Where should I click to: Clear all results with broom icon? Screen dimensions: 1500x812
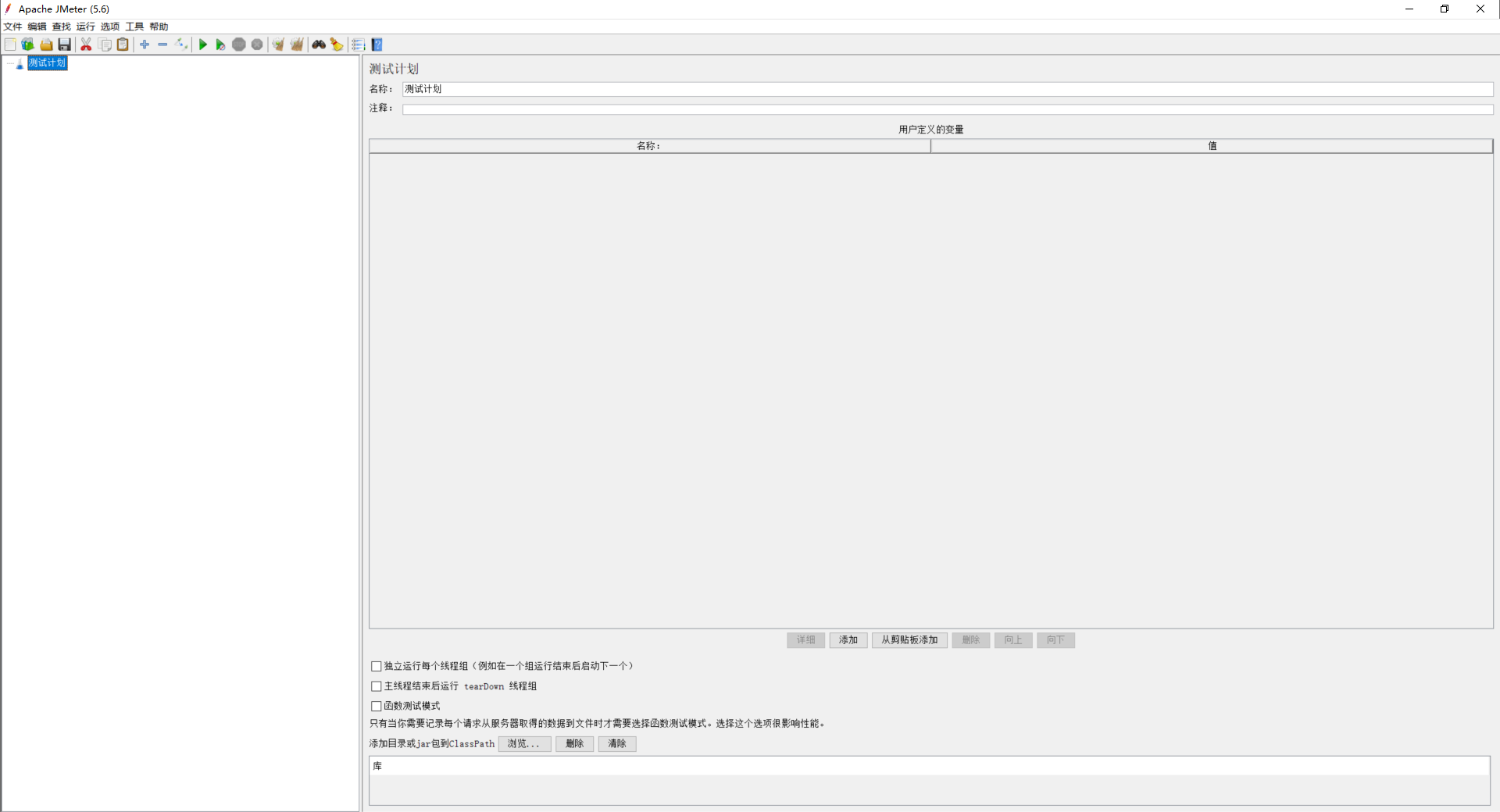pyautogui.click(x=297, y=45)
